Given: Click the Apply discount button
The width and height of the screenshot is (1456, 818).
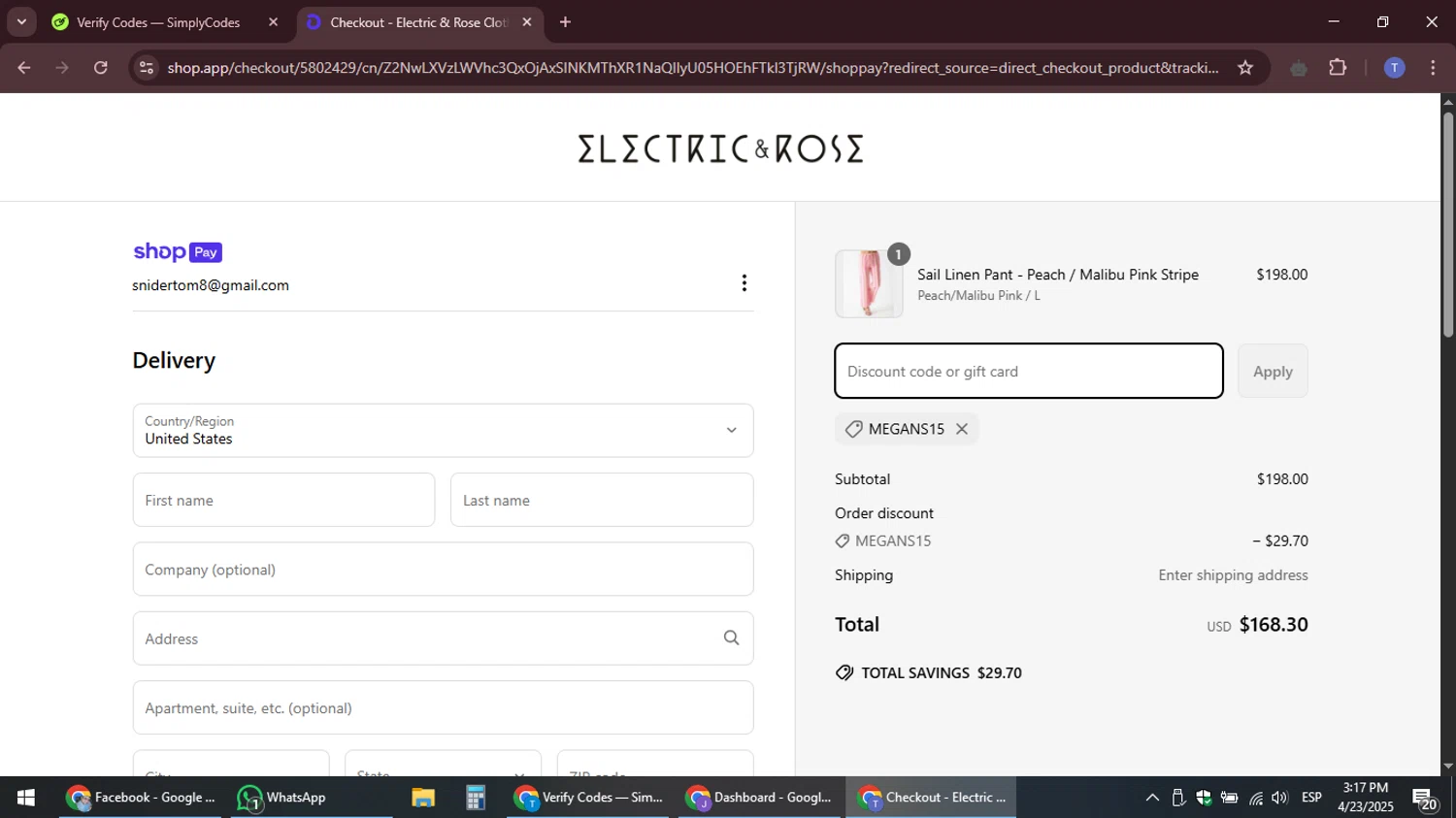Looking at the screenshot, I should (x=1273, y=371).
